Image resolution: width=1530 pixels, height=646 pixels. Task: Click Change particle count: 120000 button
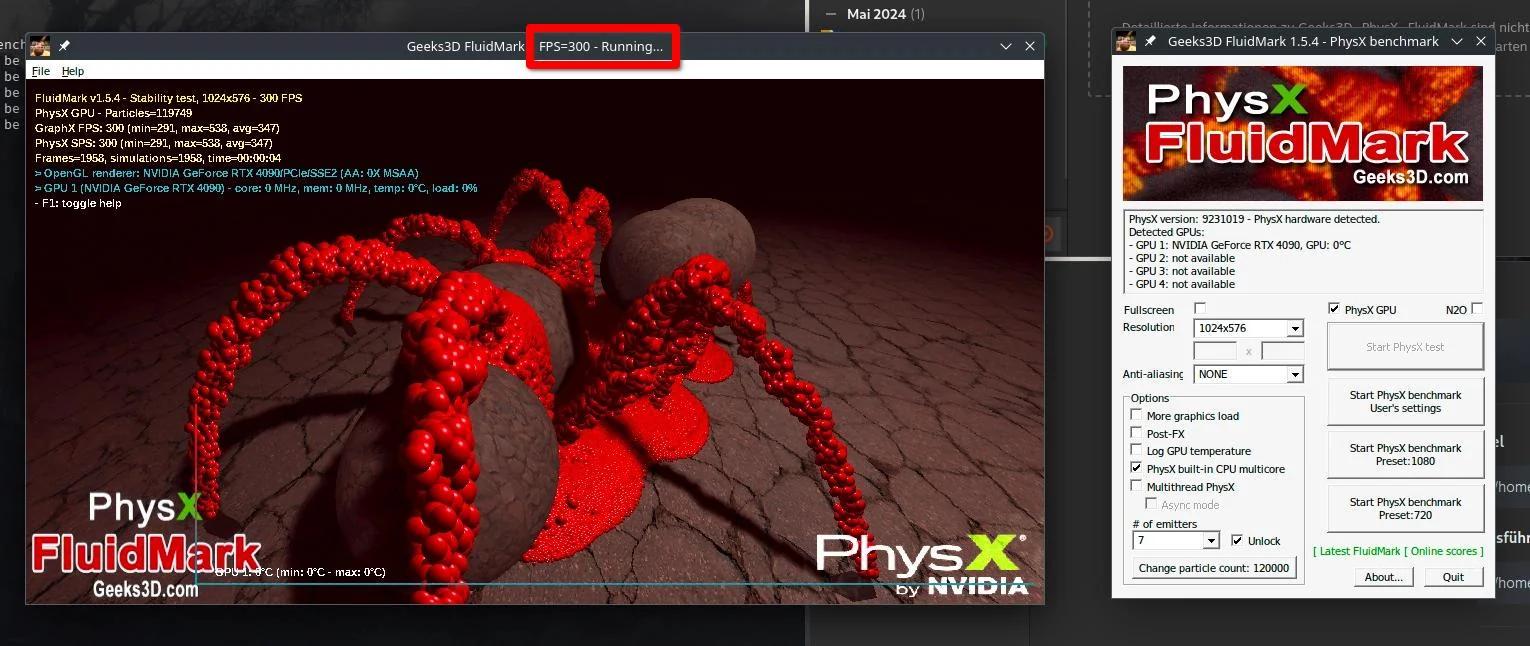click(1215, 568)
